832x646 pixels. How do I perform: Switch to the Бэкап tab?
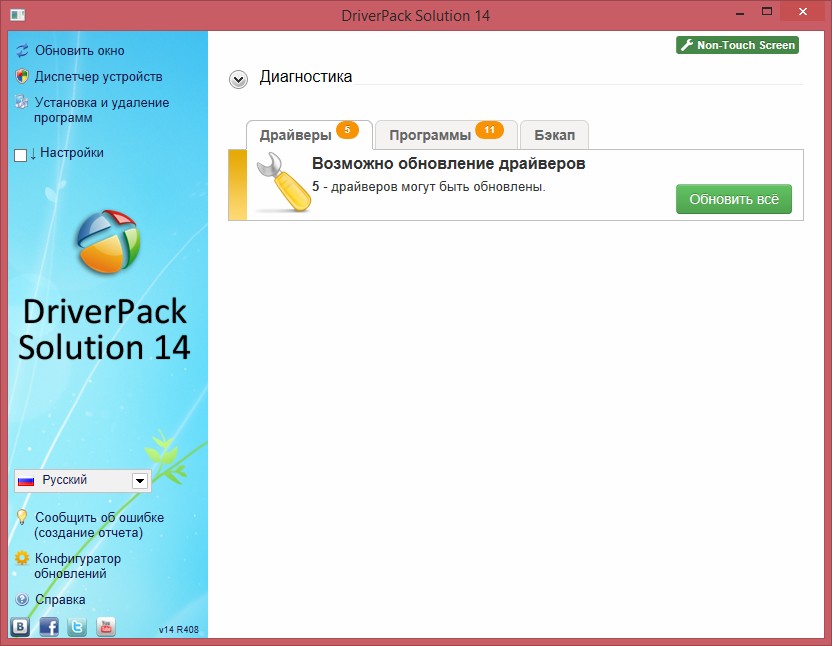(554, 135)
